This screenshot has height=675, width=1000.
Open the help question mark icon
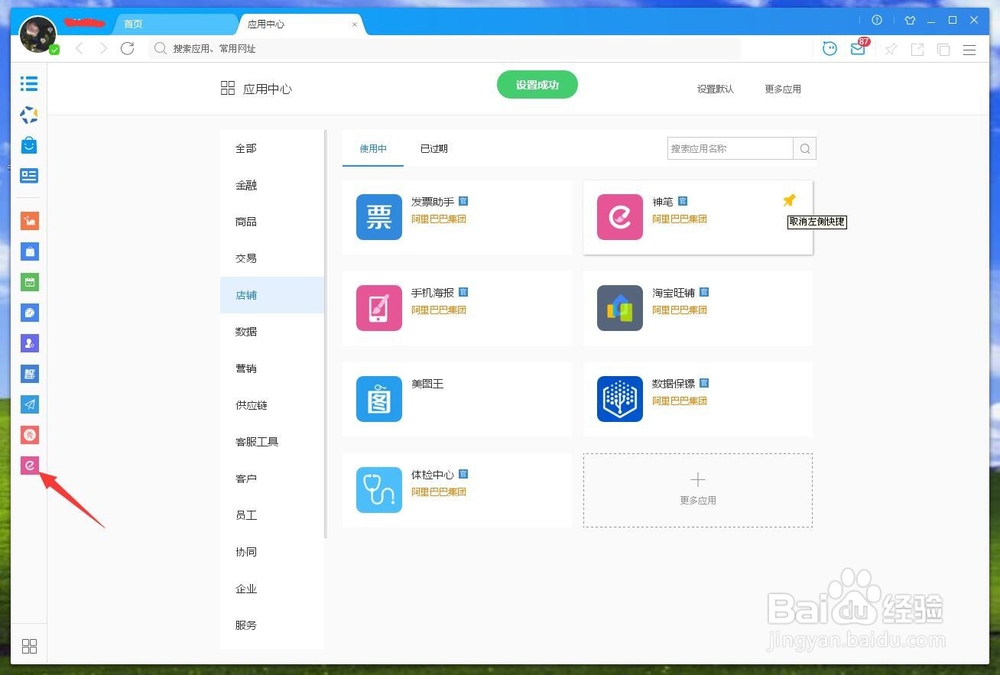pos(877,20)
